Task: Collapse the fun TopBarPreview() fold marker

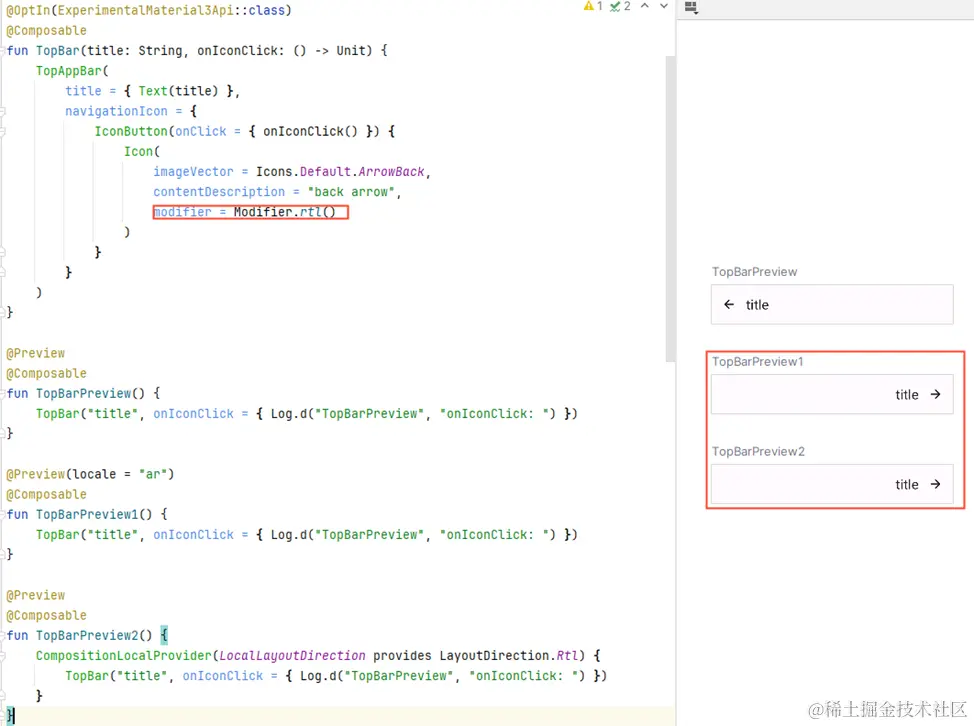Action: coord(3,394)
